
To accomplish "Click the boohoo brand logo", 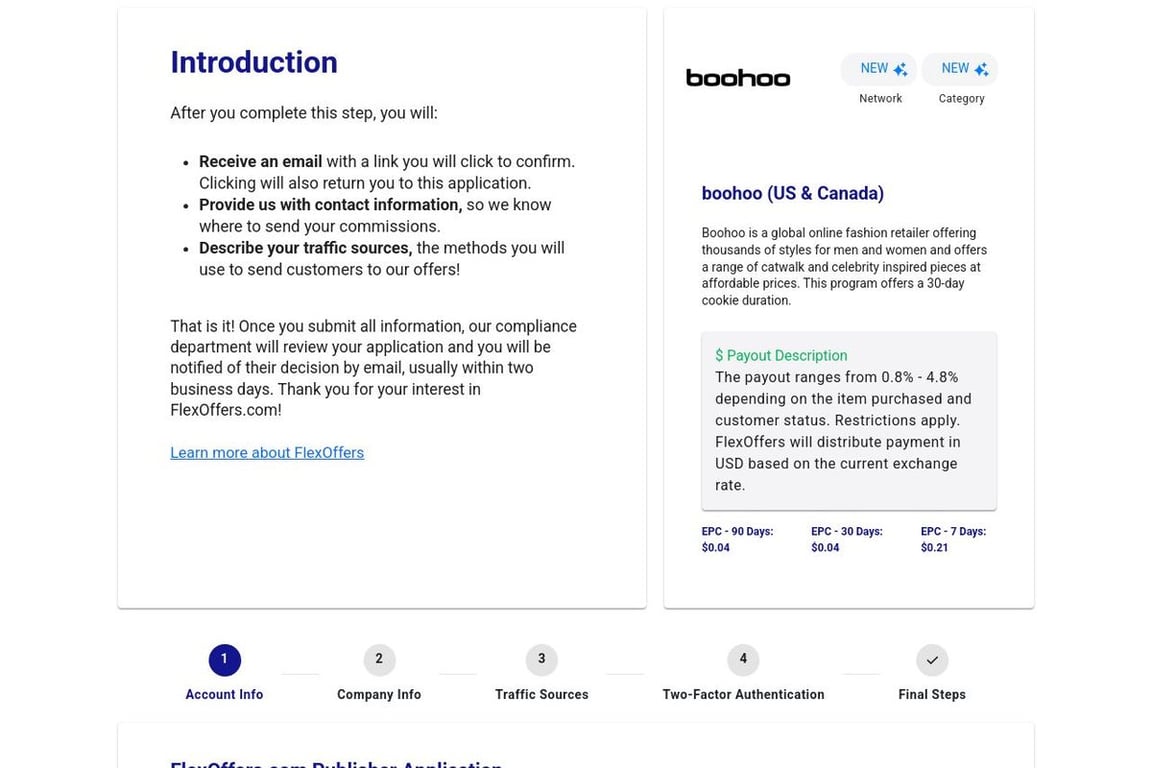I will click(x=738, y=78).
